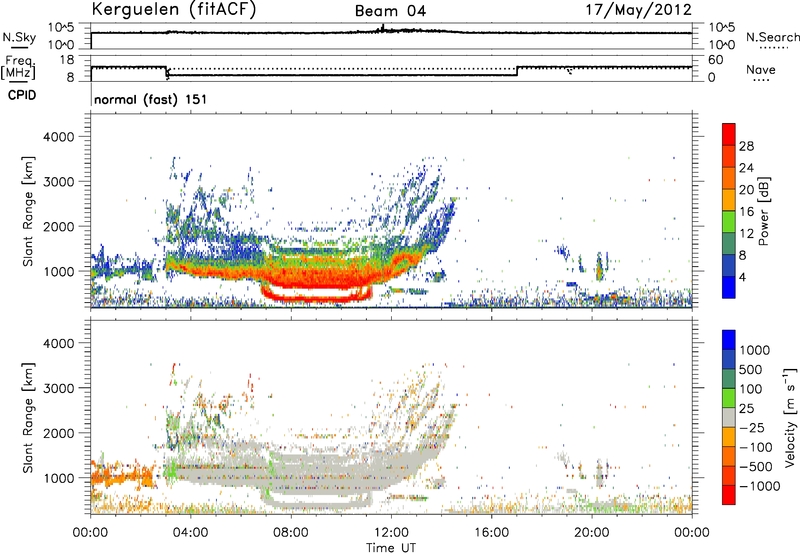This screenshot has width=800, height=554.
Task: Click the frequency step trace at 17:00
Action: pos(517,71)
